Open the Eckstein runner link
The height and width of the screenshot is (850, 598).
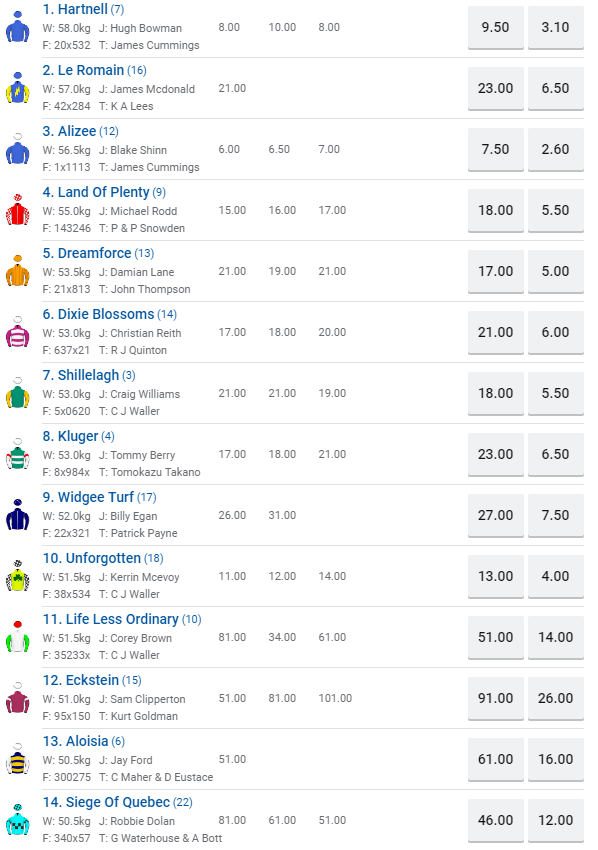[x=80, y=680]
